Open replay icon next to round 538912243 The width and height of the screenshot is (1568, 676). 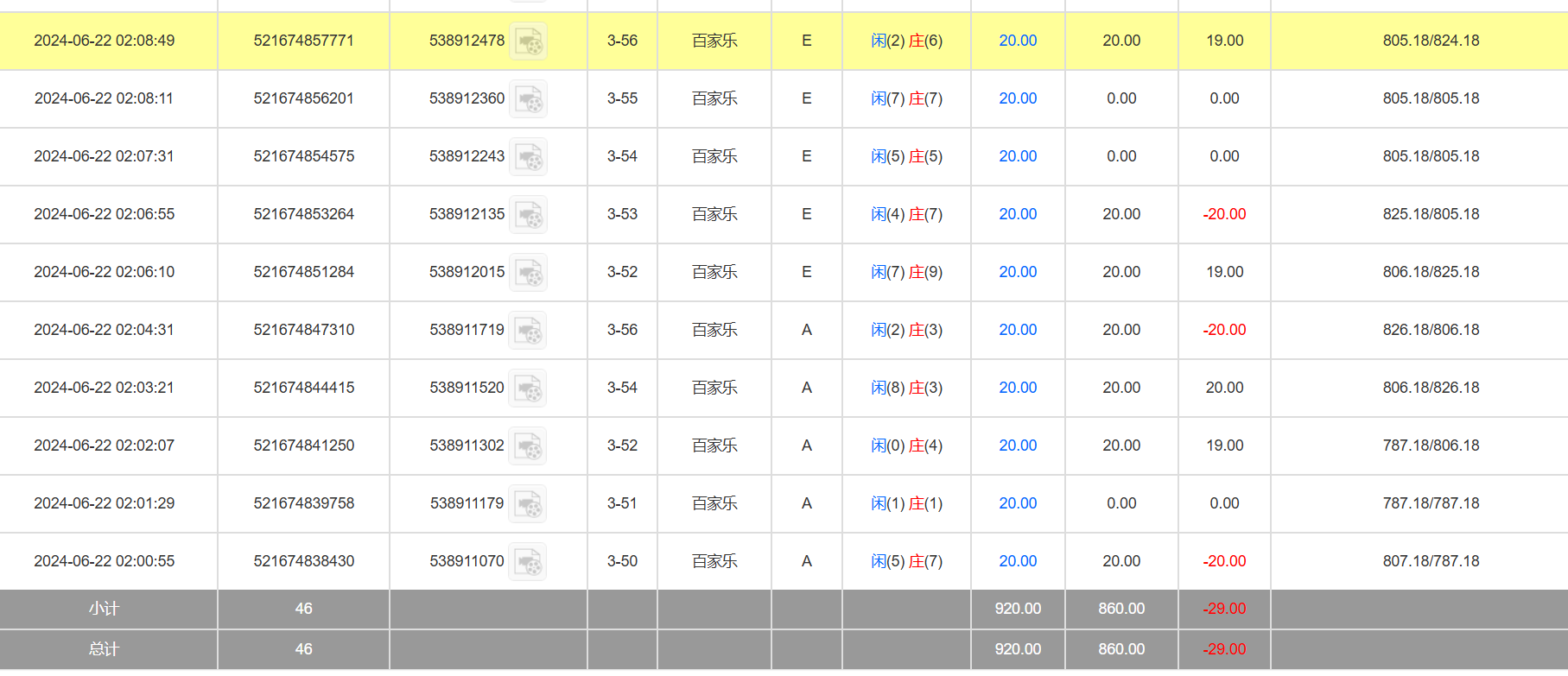coord(528,157)
